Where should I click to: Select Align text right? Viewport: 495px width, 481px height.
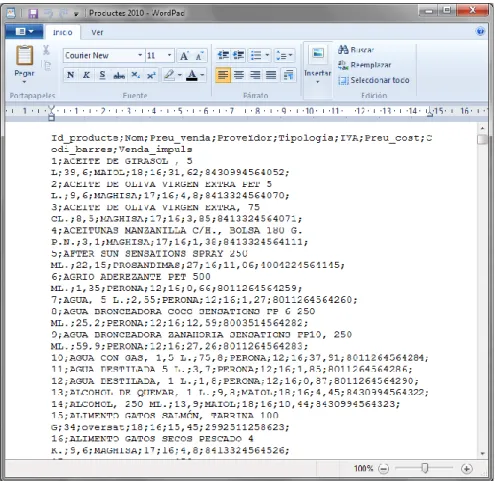point(255,75)
